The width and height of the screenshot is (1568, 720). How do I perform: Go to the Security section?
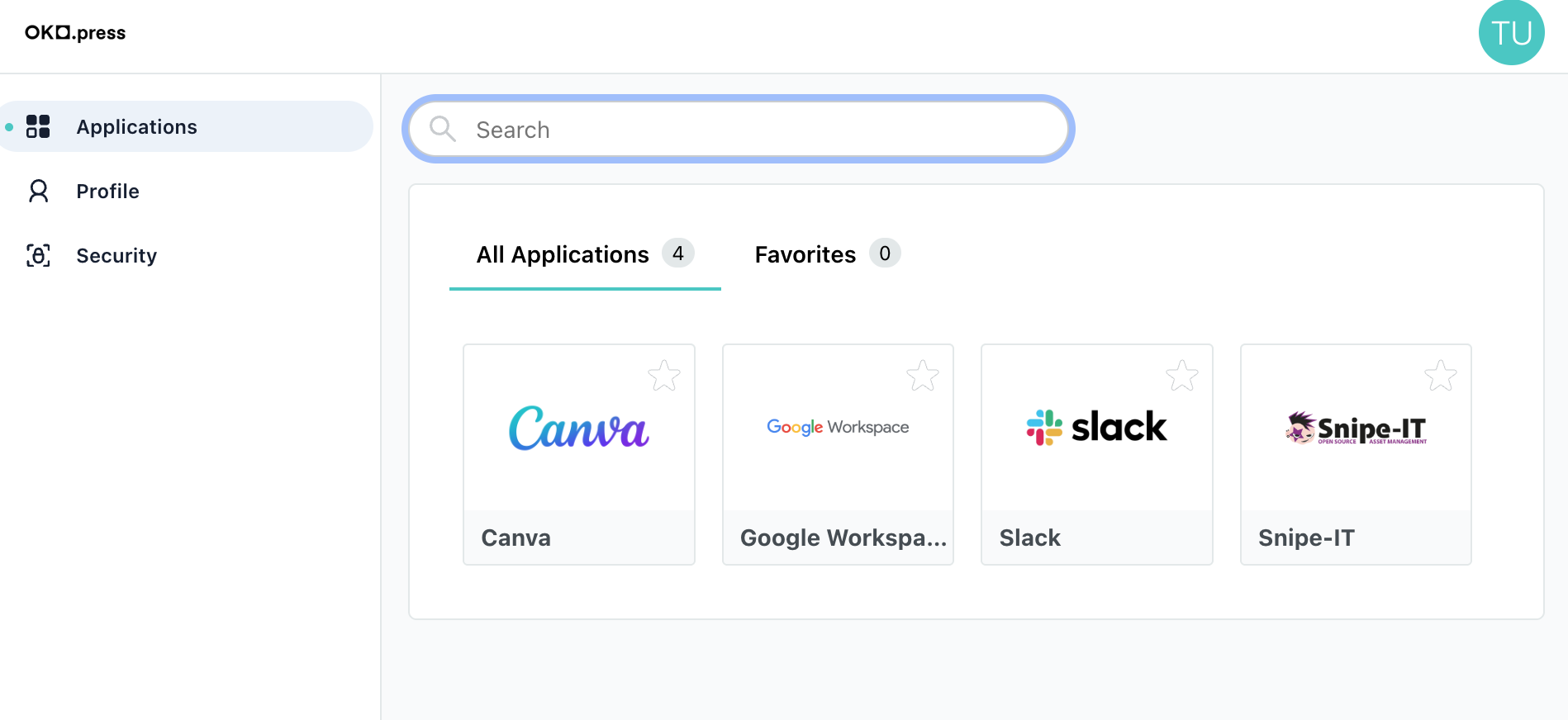[116, 256]
